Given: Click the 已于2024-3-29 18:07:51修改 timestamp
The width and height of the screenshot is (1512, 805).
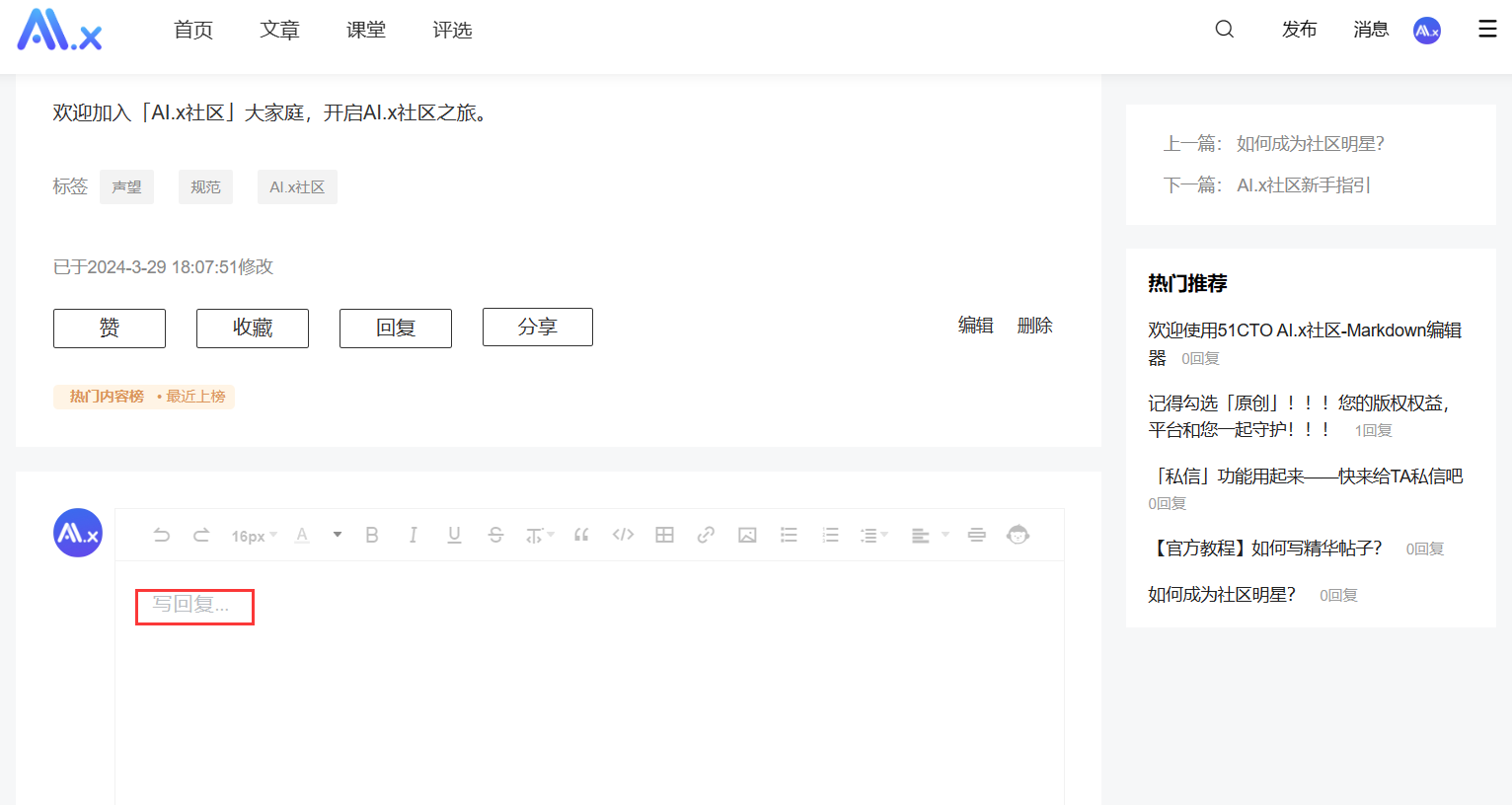Looking at the screenshot, I should pos(163,267).
